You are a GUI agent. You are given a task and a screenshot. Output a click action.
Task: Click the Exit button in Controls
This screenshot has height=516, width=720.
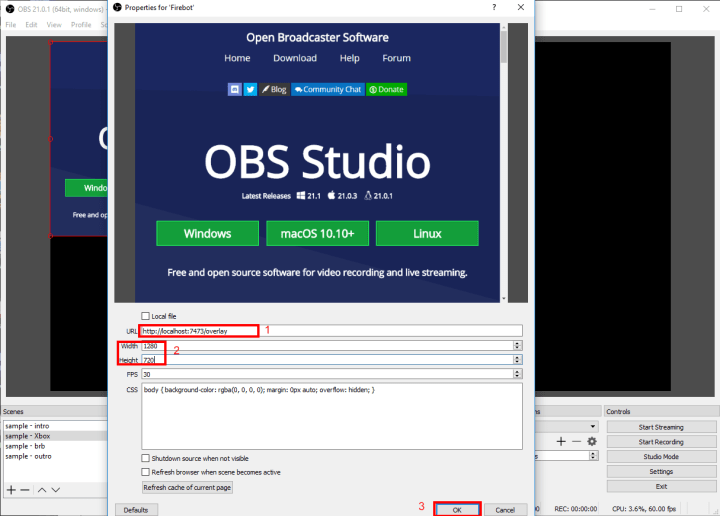pos(661,486)
